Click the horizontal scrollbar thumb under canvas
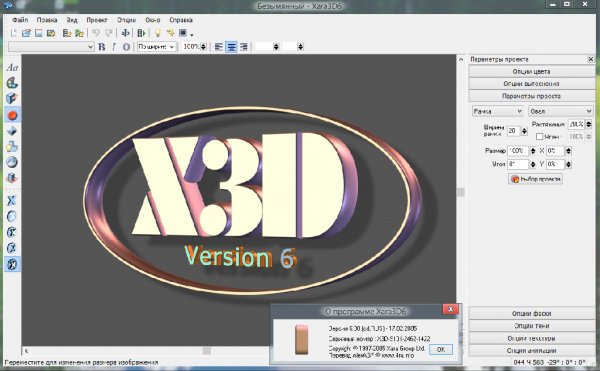Viewport: 600px width, 371px height. point(207,351)
